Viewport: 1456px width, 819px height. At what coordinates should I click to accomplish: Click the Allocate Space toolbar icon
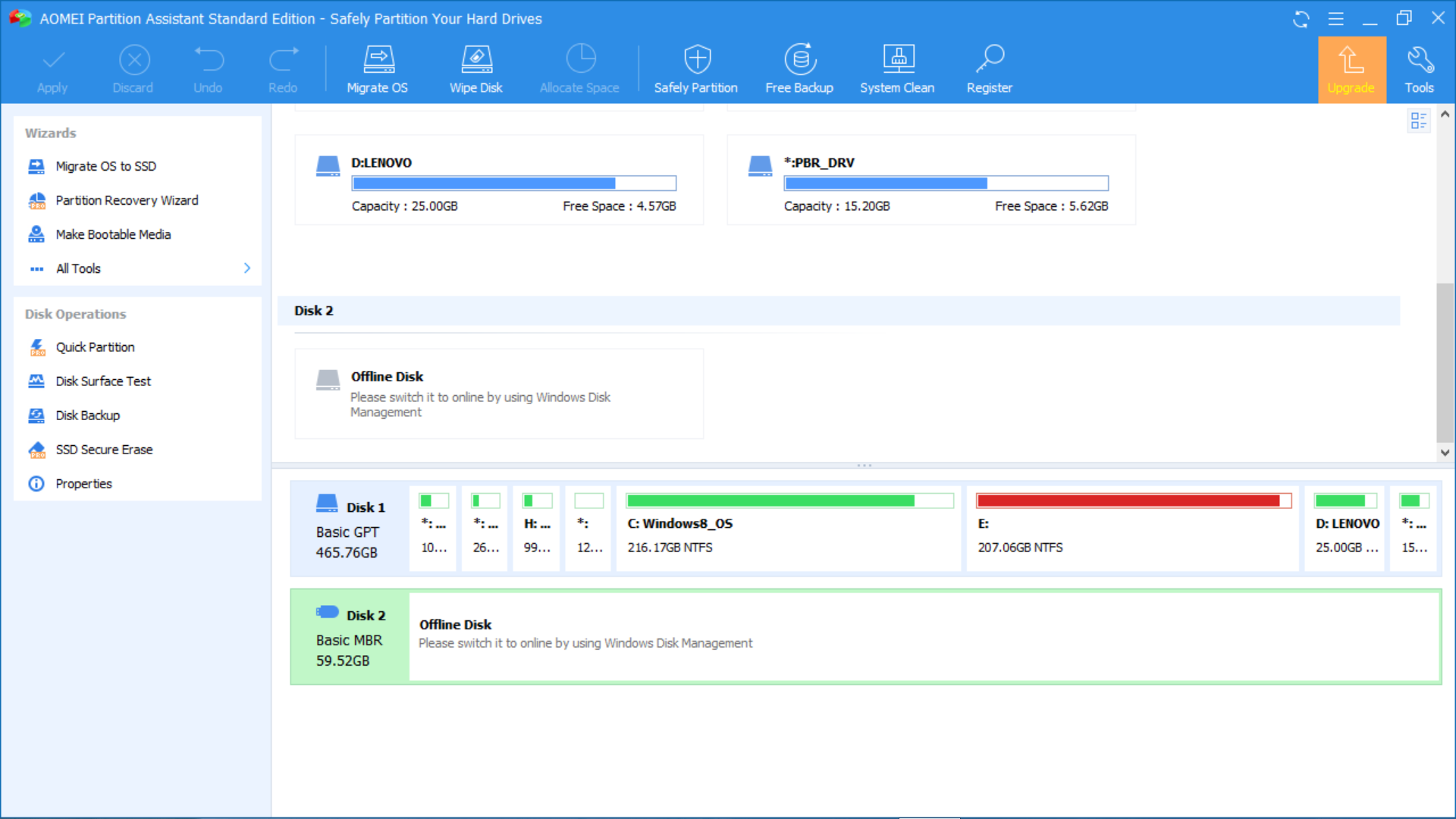(x=580, y=59)
